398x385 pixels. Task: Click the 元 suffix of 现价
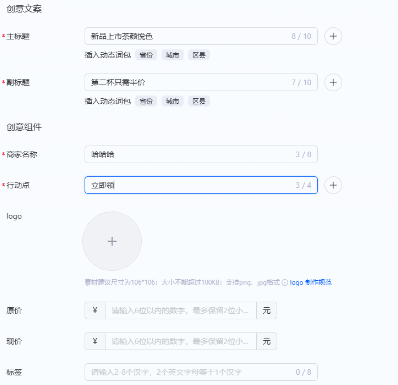(266, 341)
